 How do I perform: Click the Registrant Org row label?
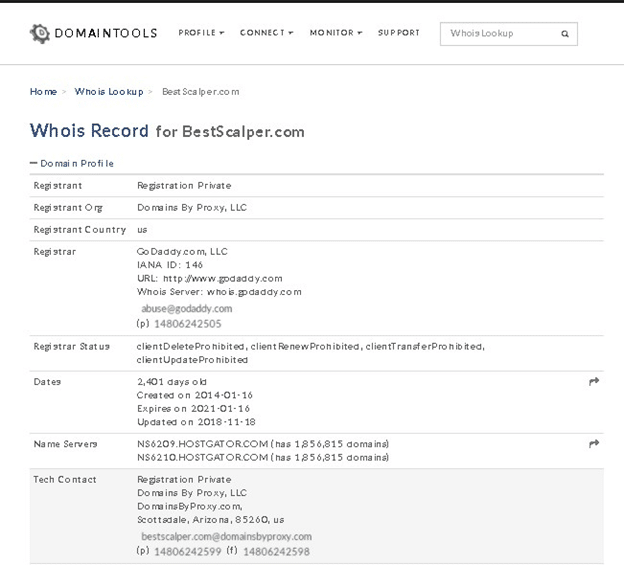(x=68, y=208)
